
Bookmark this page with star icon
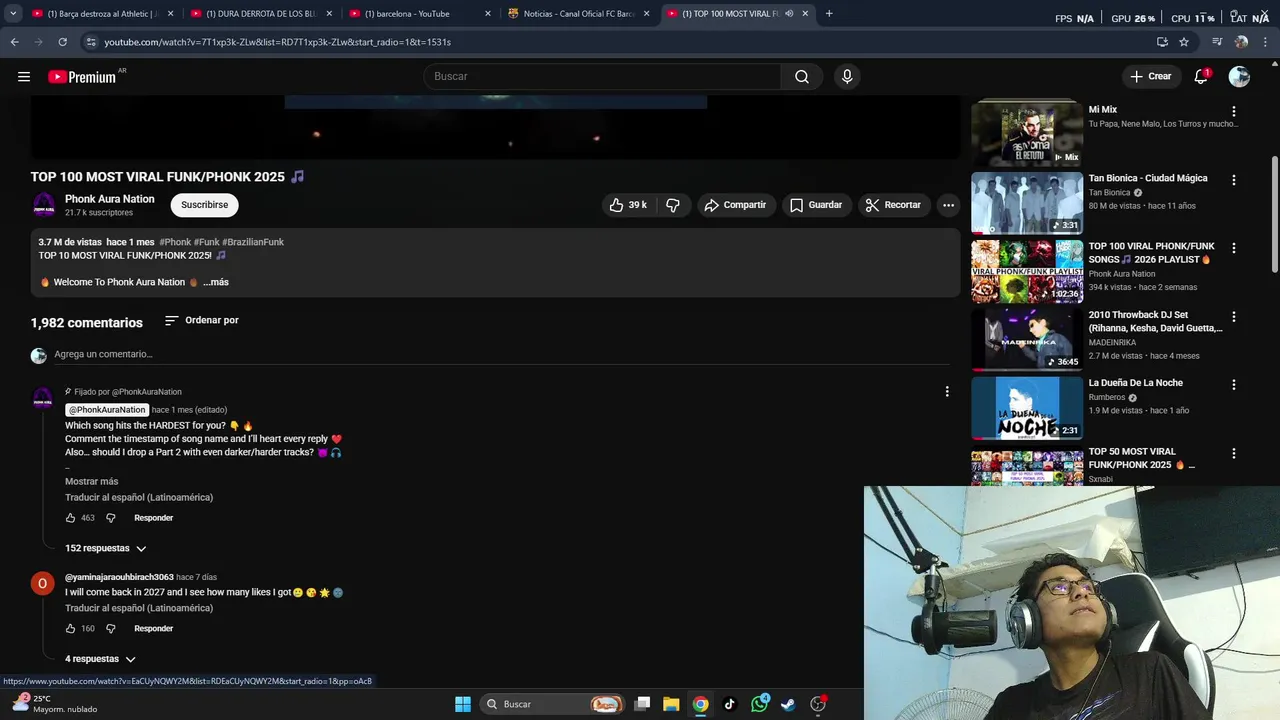tap(1184, 42)
